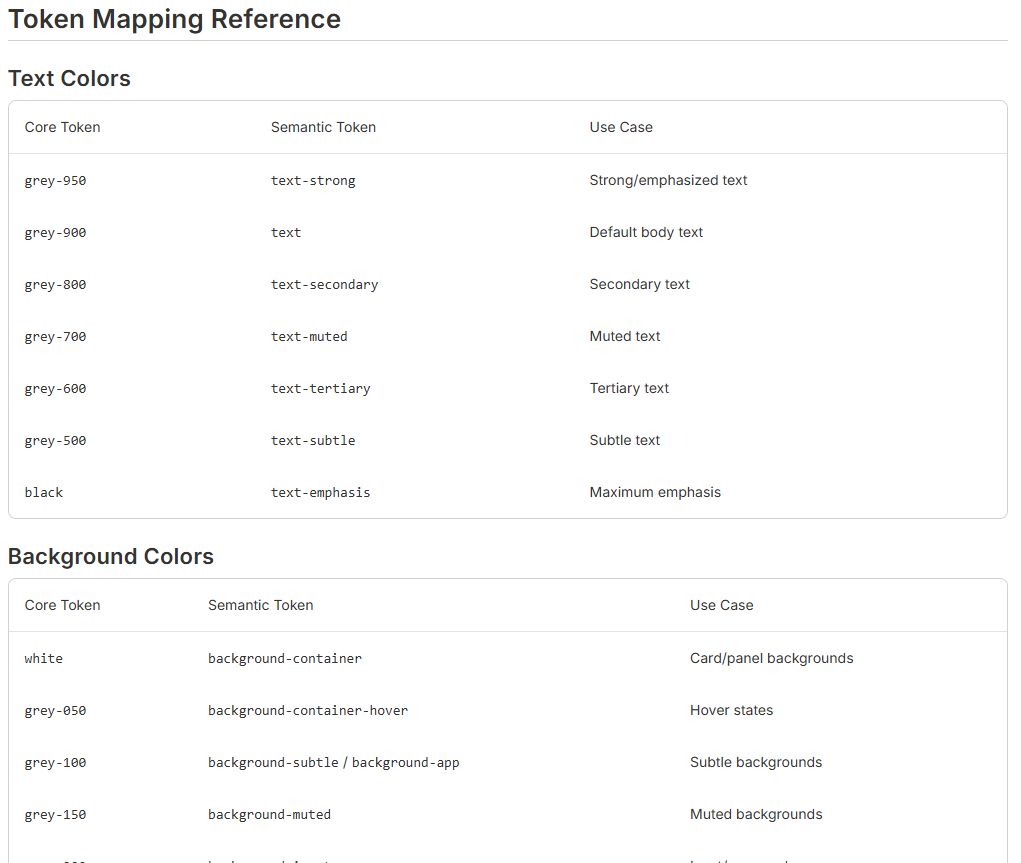The width and height of the screenshot is (1021, 863).
Task: Click the 'Background Colors' section heading
Action: tap(111, 556)
